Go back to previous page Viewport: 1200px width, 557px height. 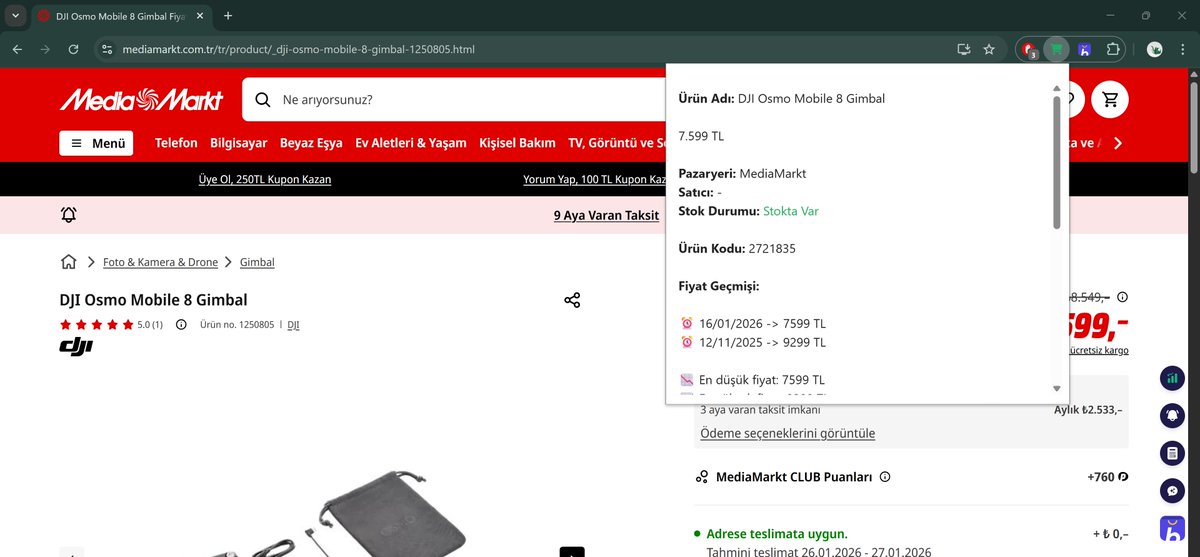[x=17, y=49]
